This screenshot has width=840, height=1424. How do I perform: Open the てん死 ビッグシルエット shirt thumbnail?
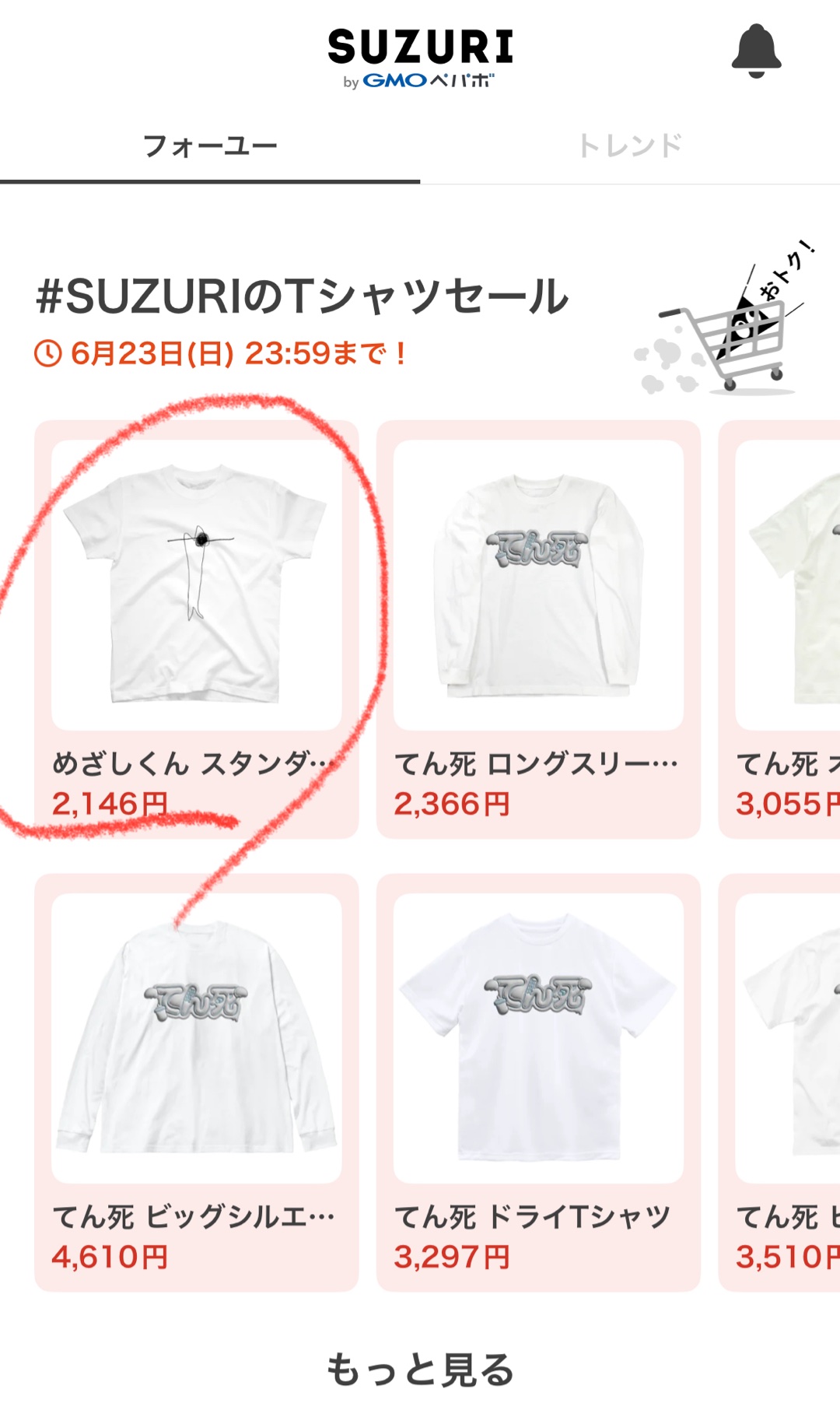click(197, 1038)
